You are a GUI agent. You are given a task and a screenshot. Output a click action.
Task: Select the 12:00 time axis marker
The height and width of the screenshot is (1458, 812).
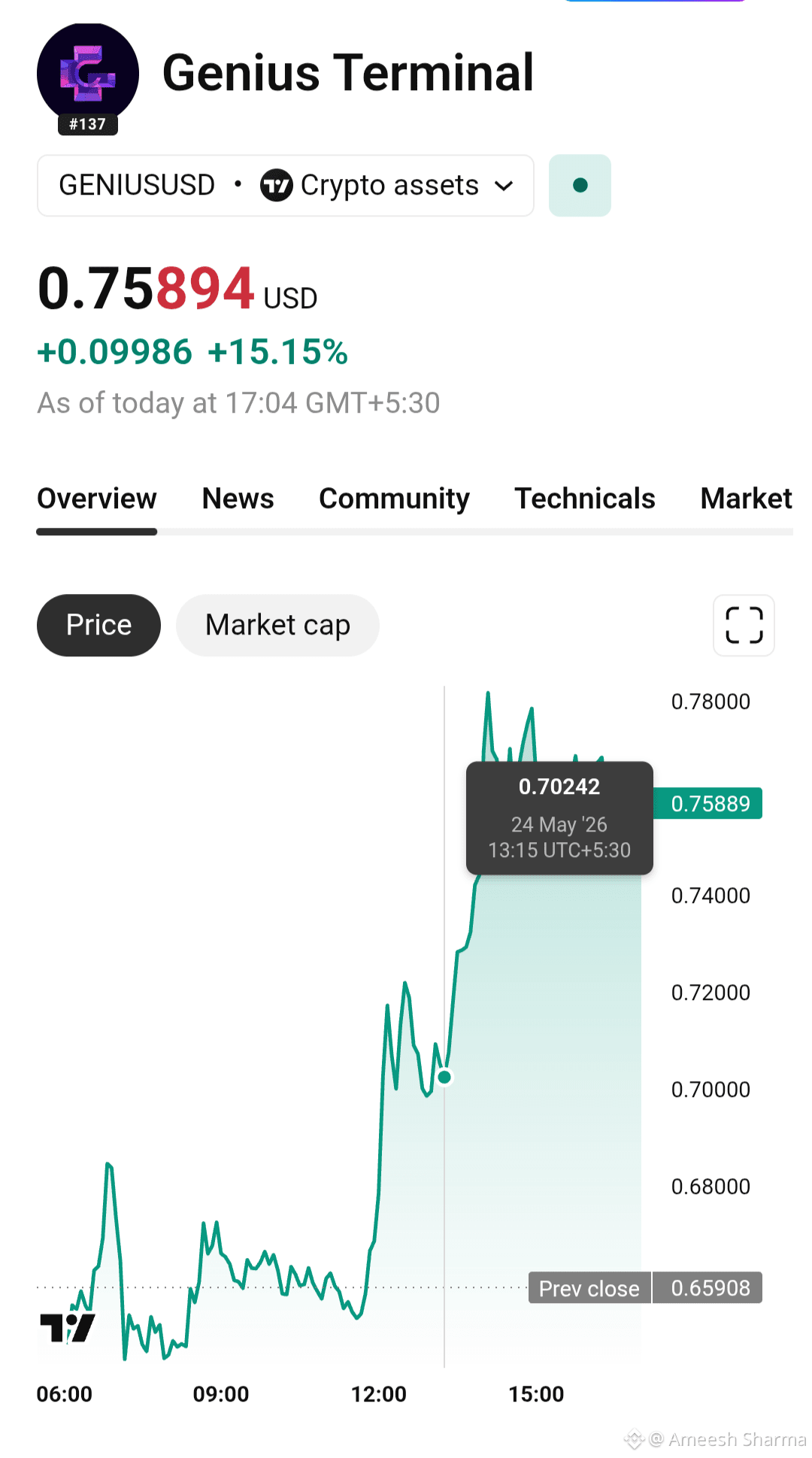coord(378,1394)
